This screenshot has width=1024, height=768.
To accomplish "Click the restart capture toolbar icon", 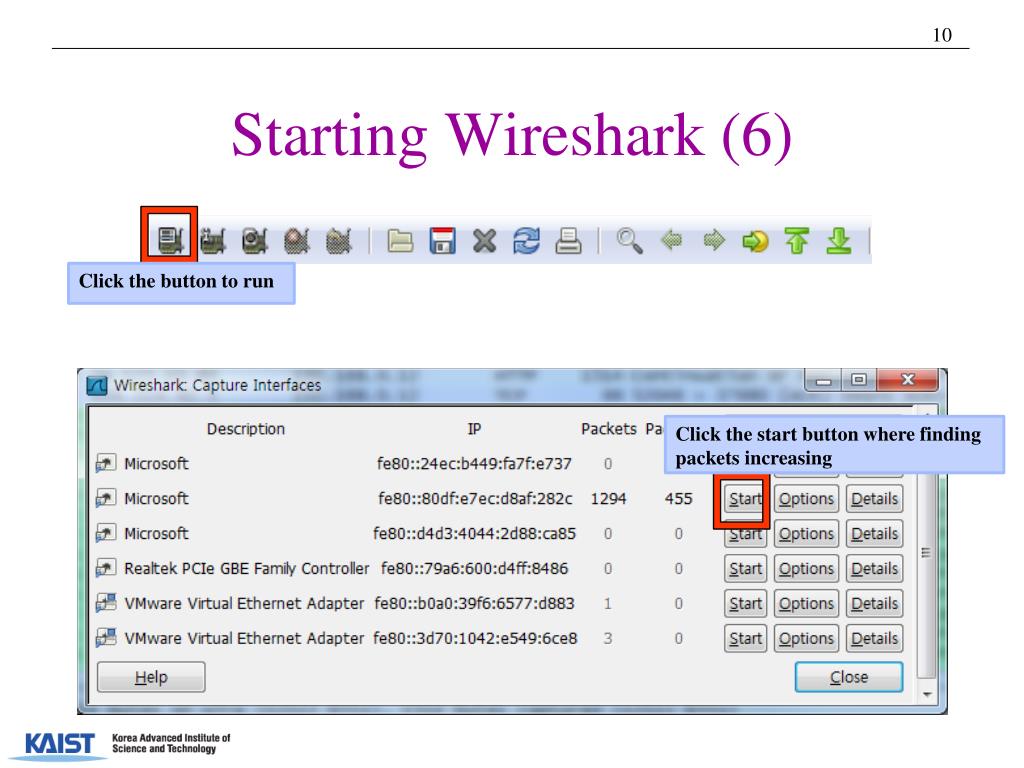I will pyautogui.click(x=338, y=240).
